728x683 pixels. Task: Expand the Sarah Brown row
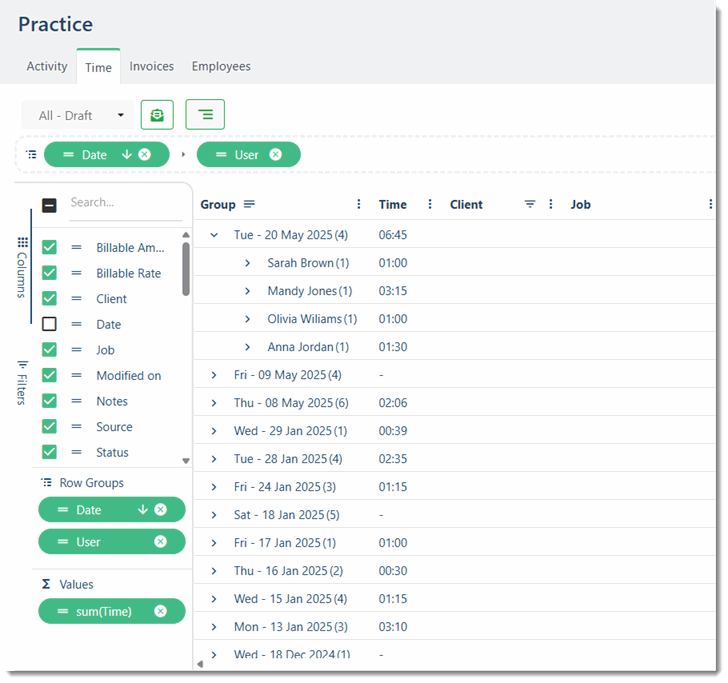[x=247, y=263]
